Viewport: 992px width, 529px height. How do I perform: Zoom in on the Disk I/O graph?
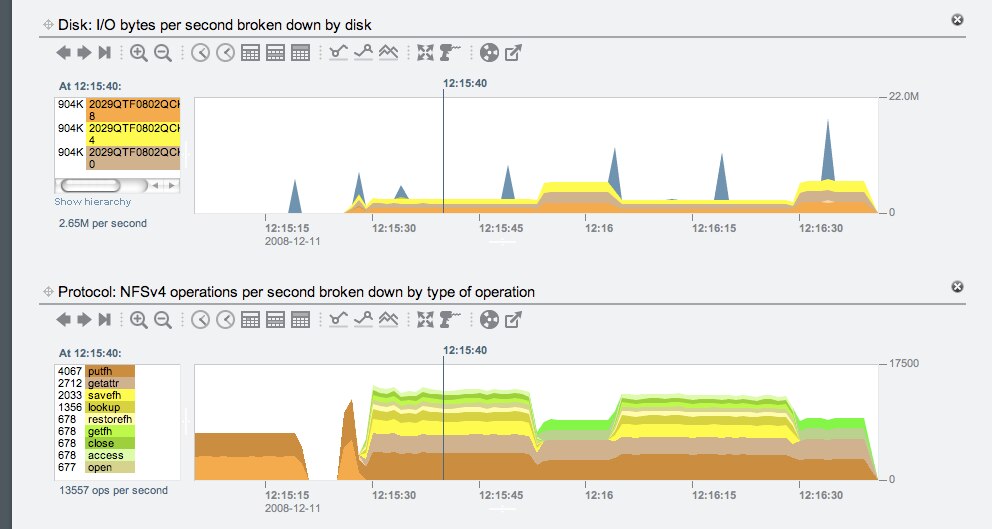(138, 53)
